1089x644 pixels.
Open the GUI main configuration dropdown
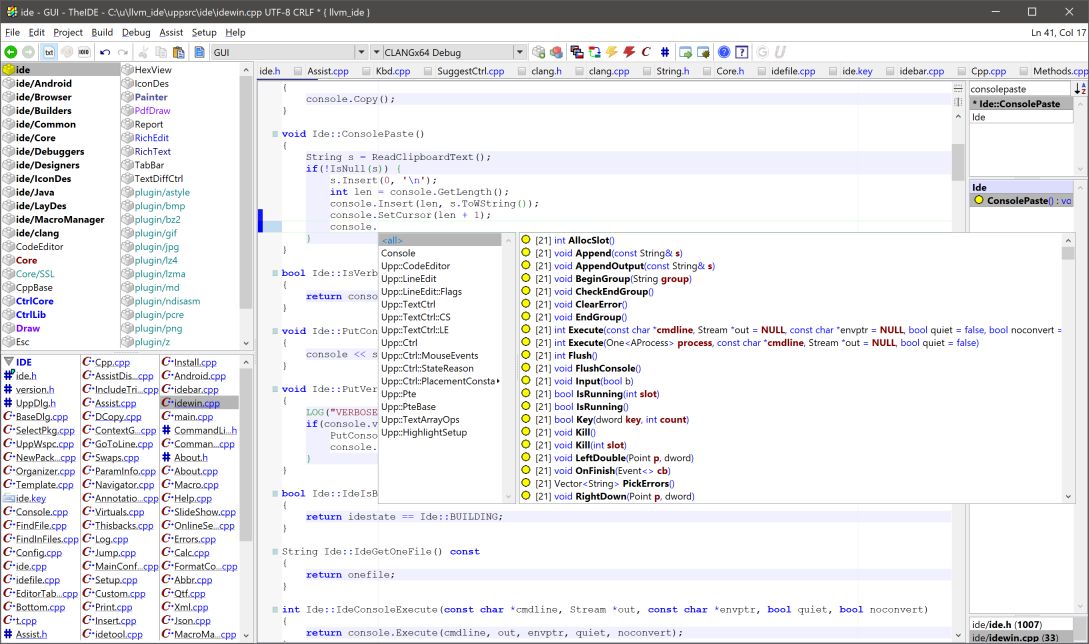pos(361,52)
